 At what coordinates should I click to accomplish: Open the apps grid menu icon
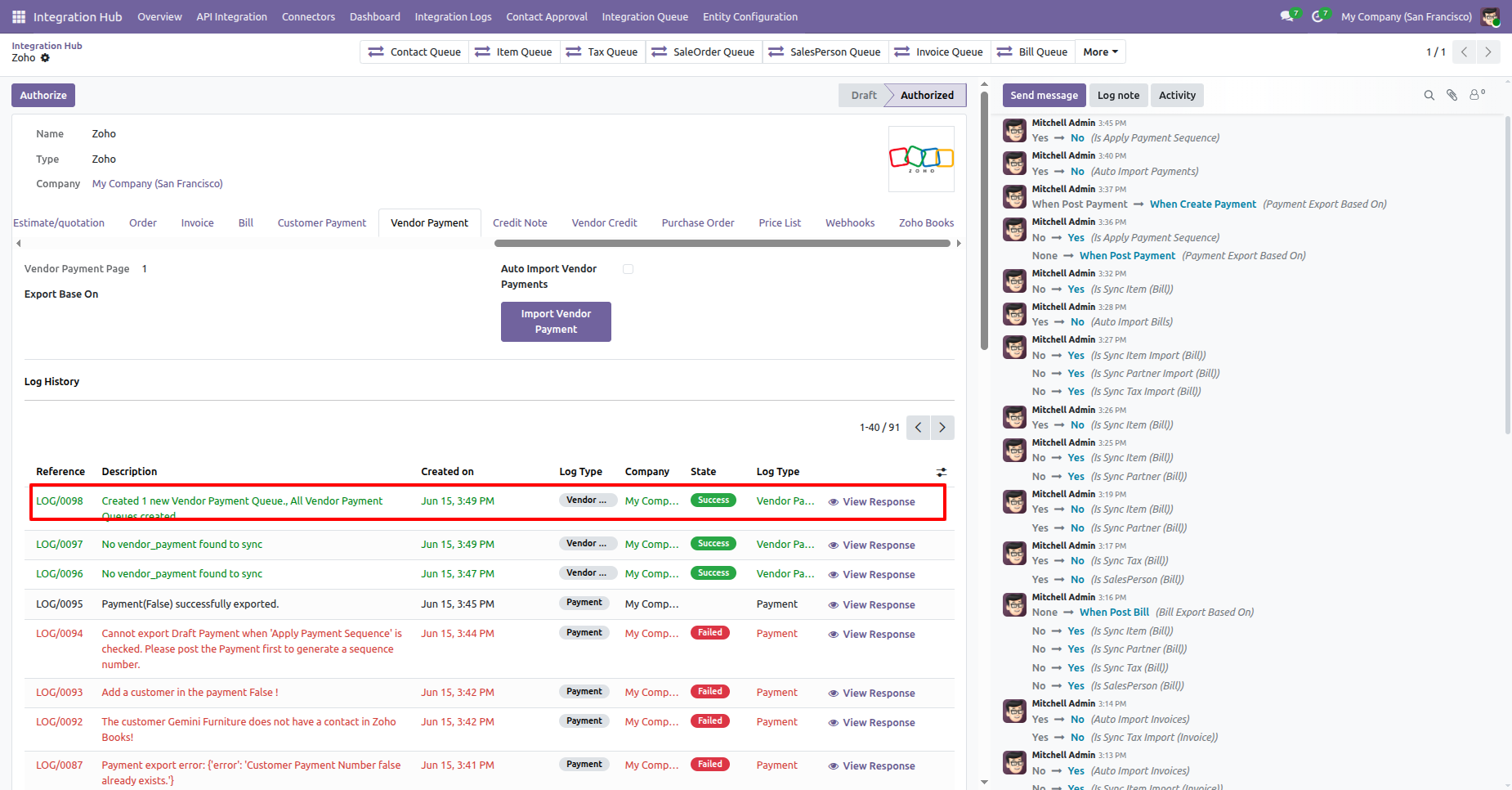19,16
